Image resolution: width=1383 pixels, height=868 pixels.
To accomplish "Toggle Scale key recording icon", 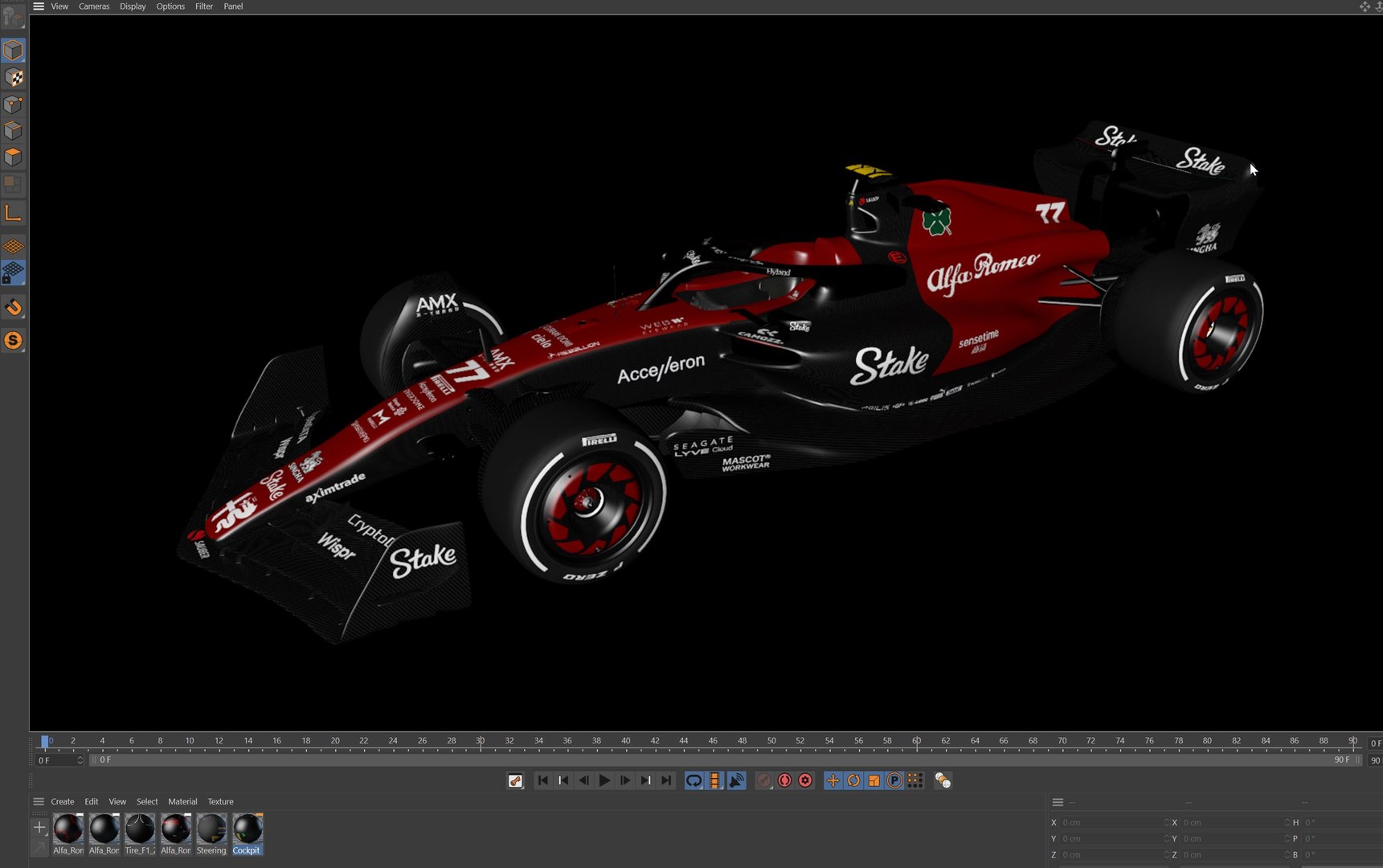I will point(874,780).
